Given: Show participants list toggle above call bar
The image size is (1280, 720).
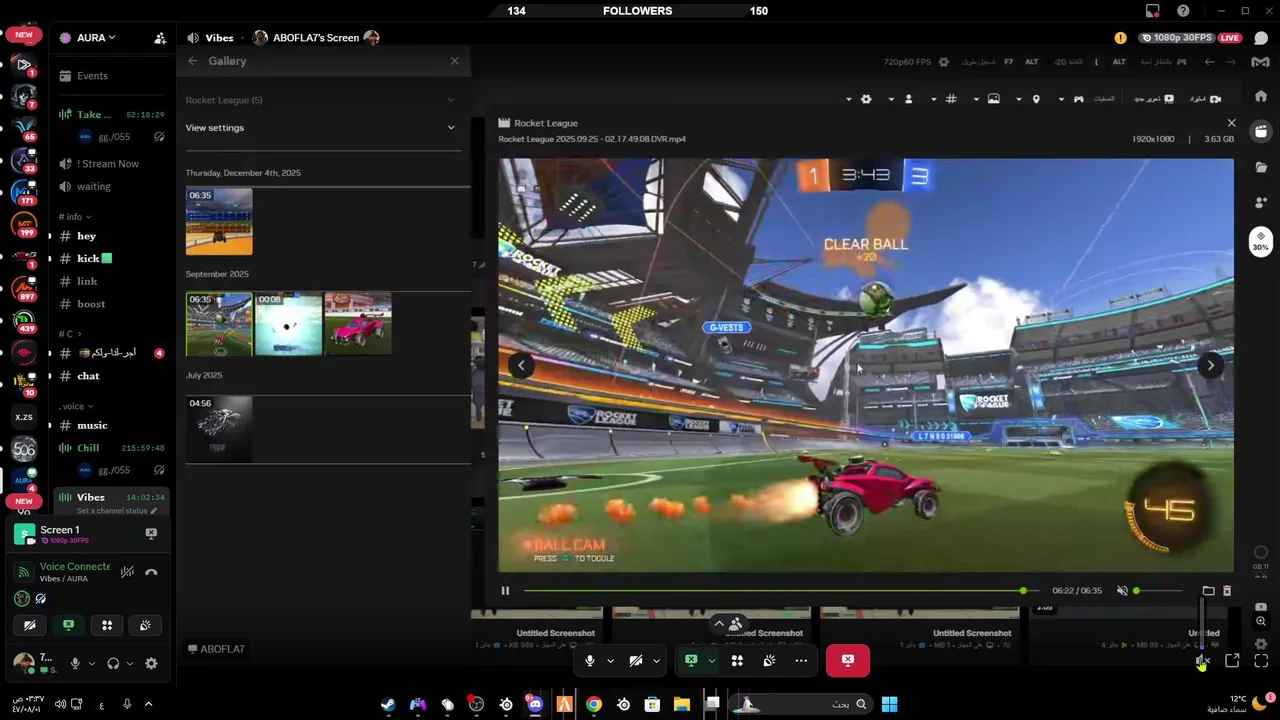Looking at the screenshot, I should [x=727, y=624].
